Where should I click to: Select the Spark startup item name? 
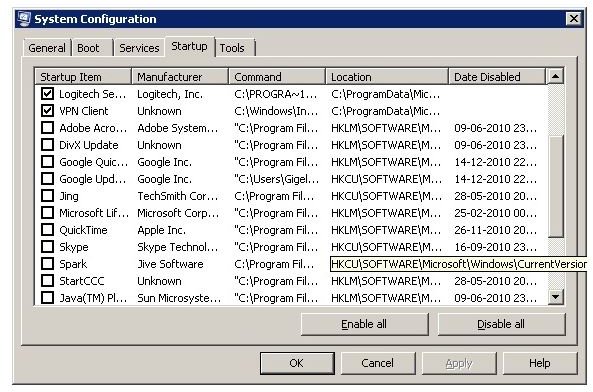click(x=73, y=264)
